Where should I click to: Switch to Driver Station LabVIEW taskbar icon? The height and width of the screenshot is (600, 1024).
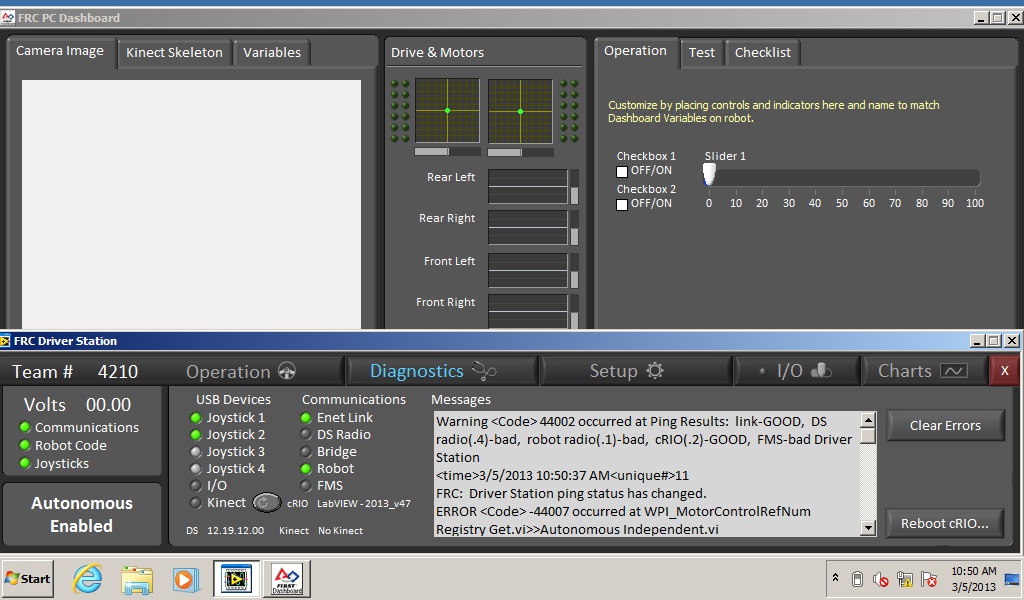click(236, 578)
